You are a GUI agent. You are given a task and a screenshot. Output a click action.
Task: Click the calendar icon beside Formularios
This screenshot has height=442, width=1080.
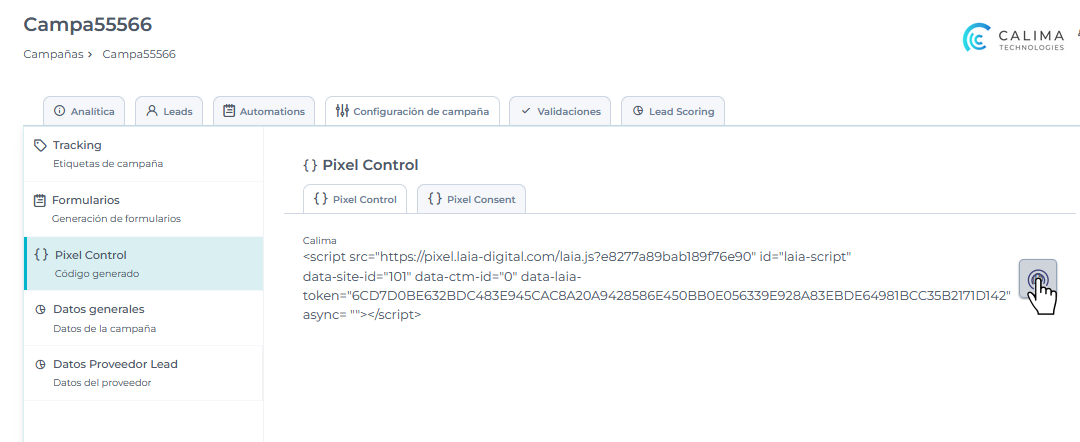tap(40, 200)
